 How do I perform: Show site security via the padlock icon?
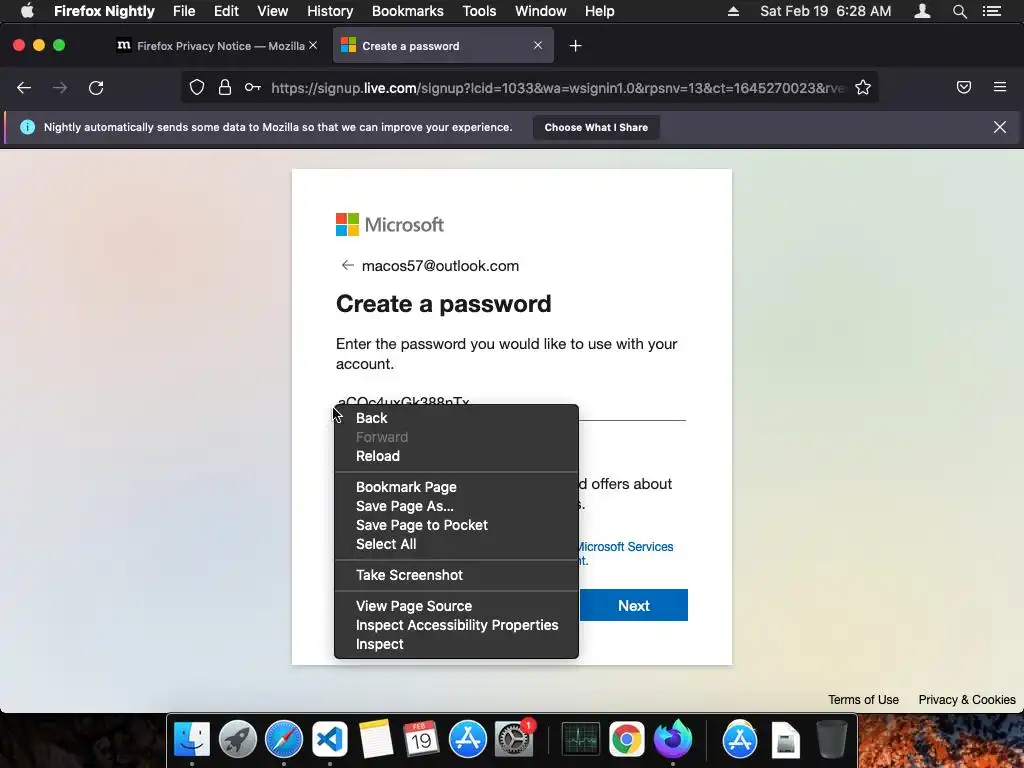pos(225,88)
